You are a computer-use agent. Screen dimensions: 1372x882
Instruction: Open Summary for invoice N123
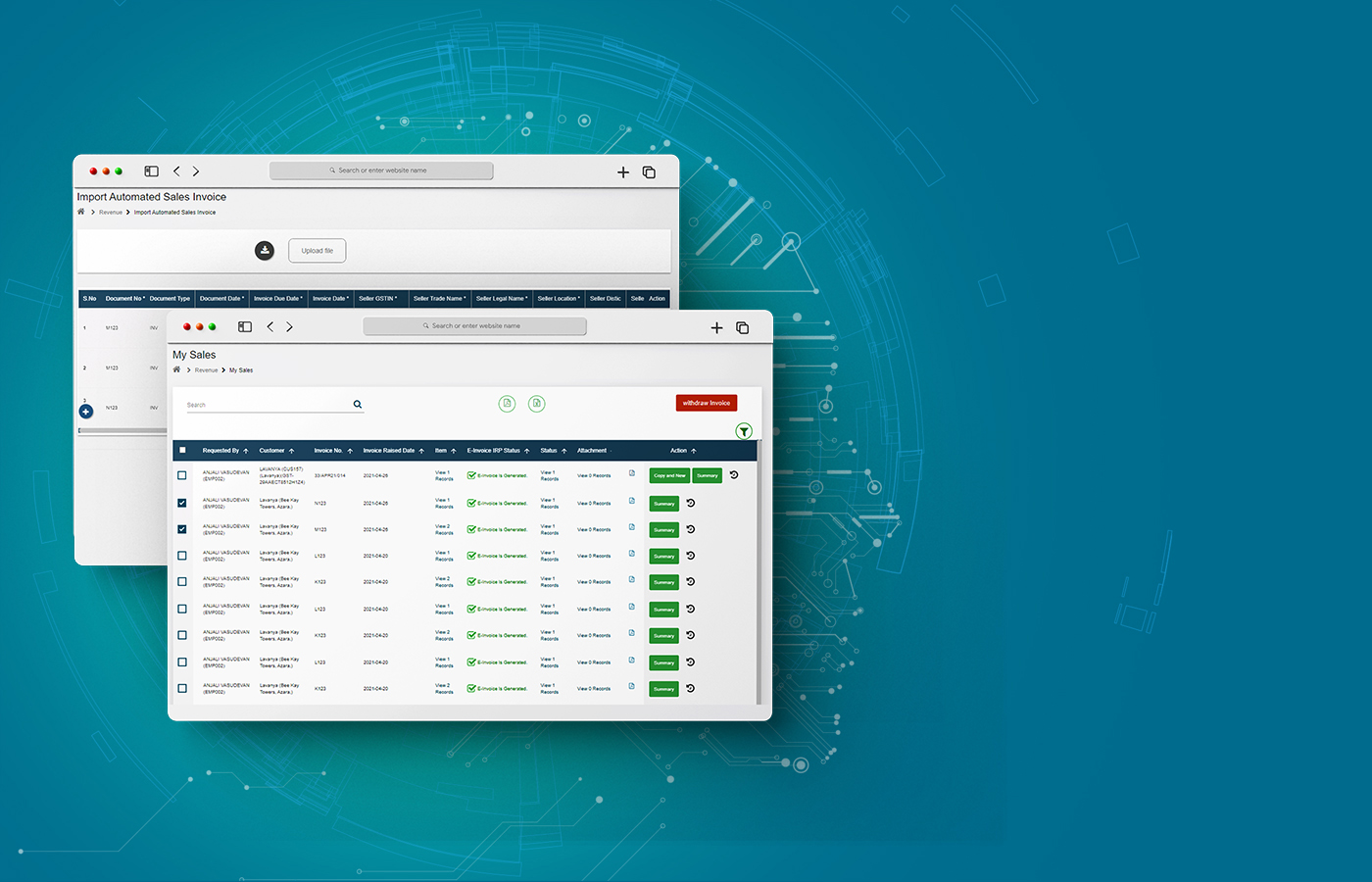click(x=664, y=504)
